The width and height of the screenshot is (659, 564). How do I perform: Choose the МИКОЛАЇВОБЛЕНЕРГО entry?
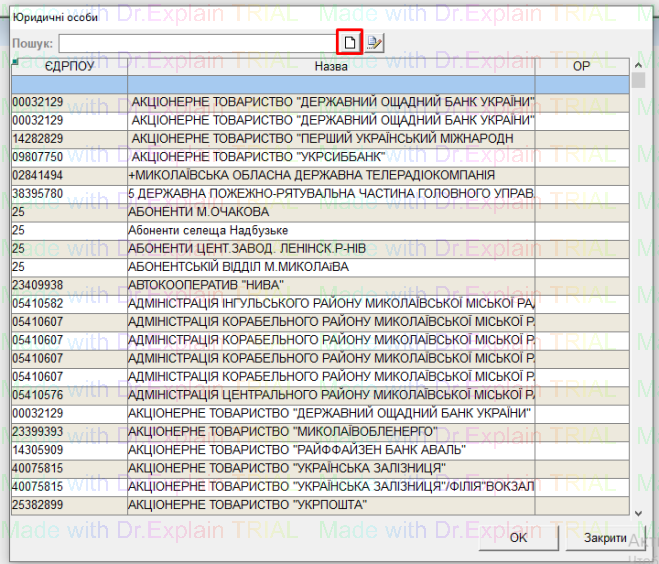(330, 431)
